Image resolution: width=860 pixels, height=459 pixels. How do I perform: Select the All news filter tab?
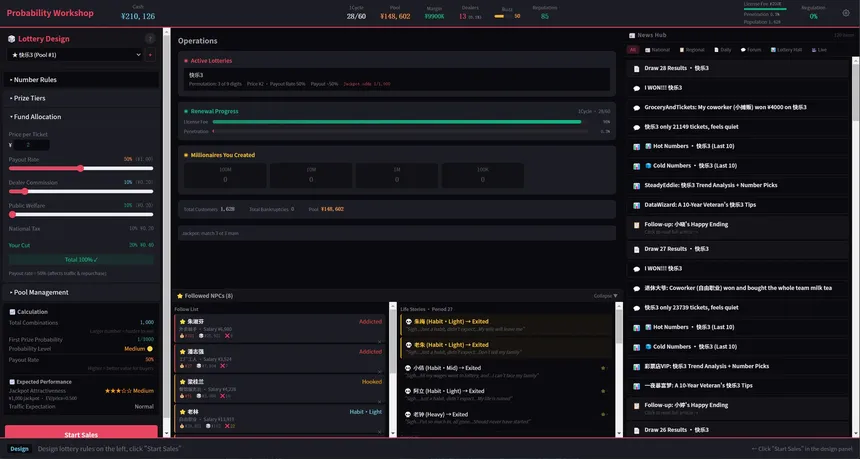click(633, 50)
